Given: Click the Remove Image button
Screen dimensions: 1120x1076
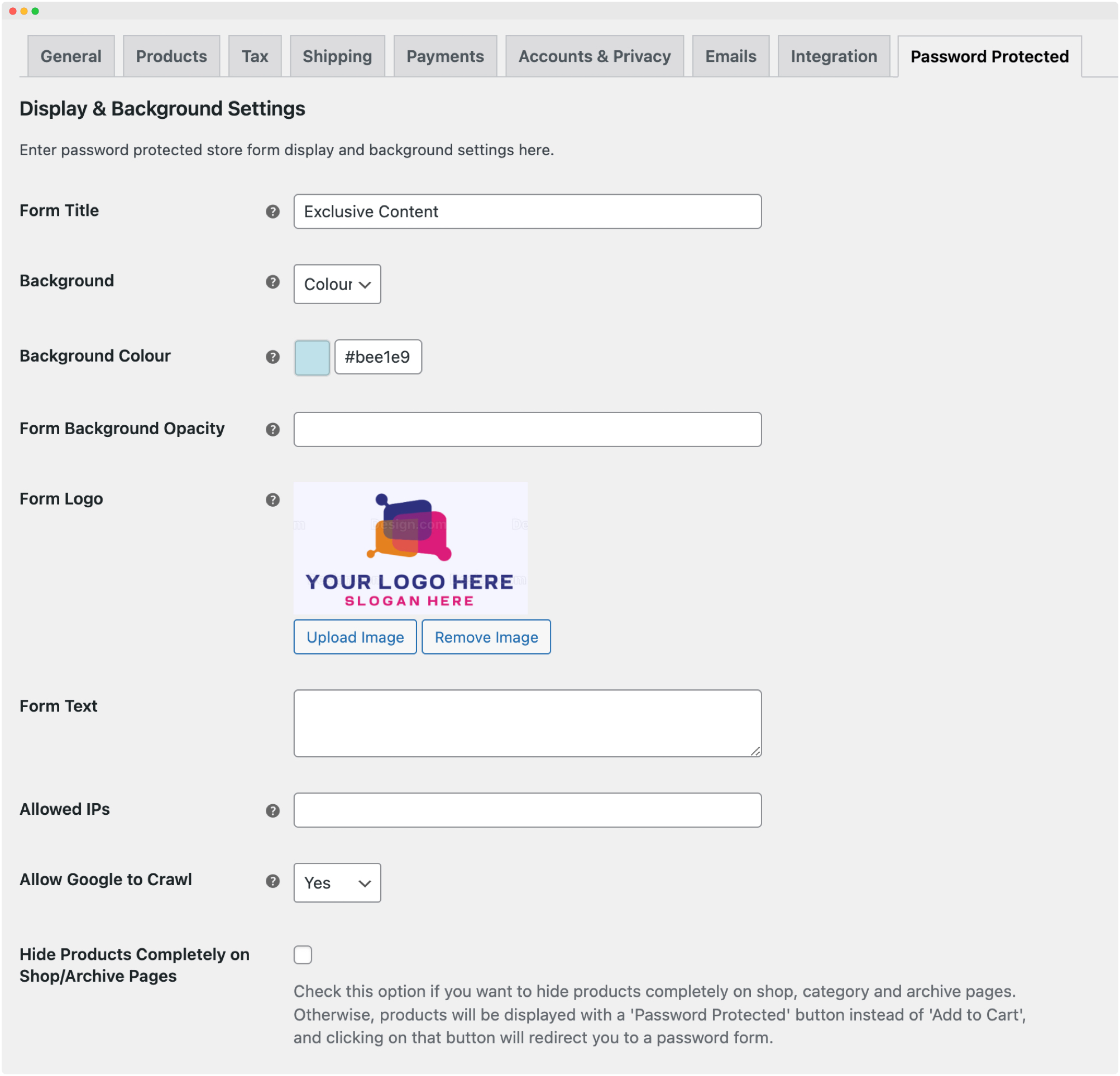Looking at the screenshot, I should coord(486,637).
